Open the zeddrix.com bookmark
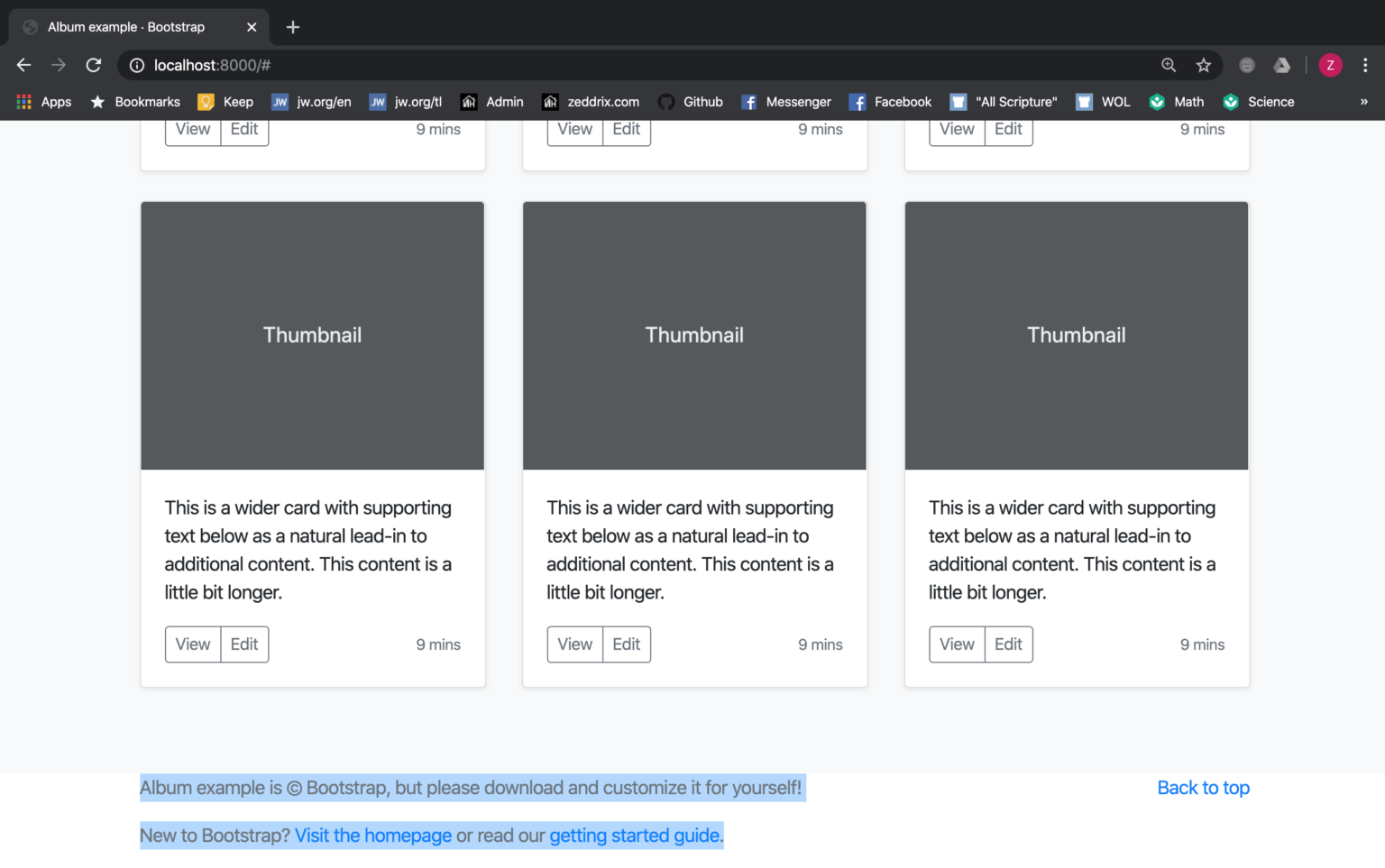The image size is (1385, 868). pos(591,102)
